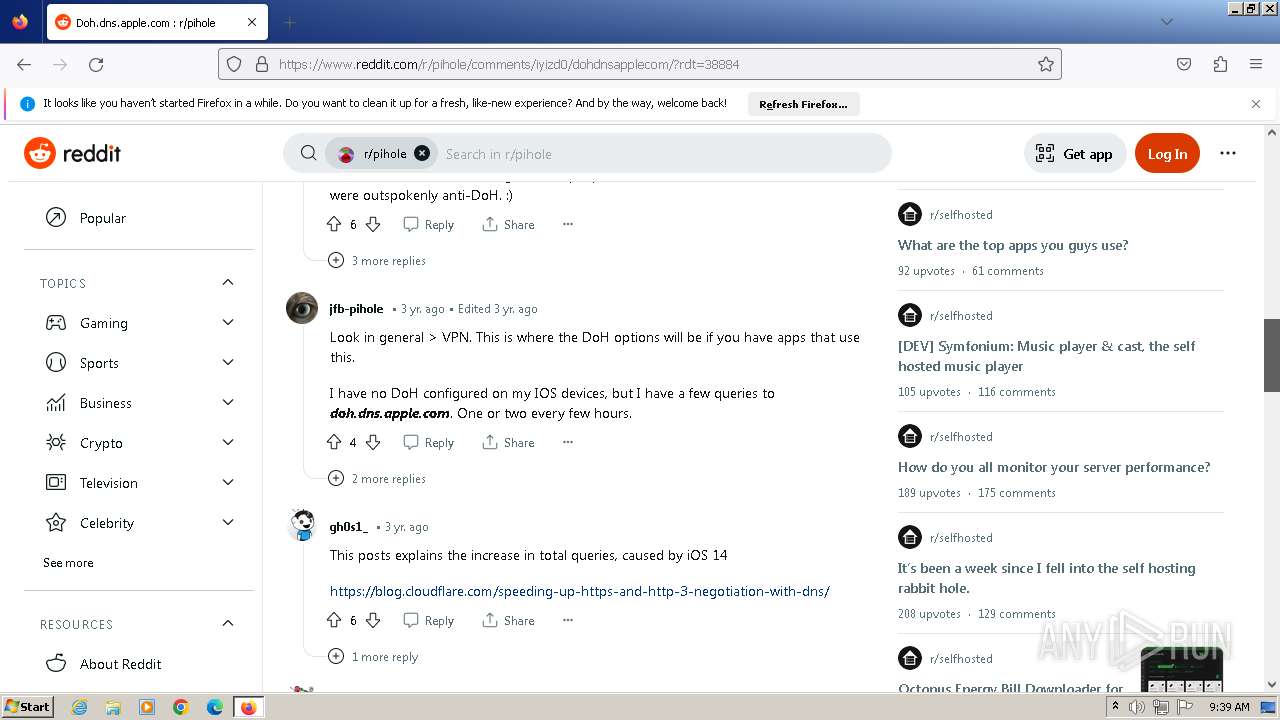1280x720 pixels.
Task: Expand 2 more replies
Action: pyautogui.click(x=377, y=479)
